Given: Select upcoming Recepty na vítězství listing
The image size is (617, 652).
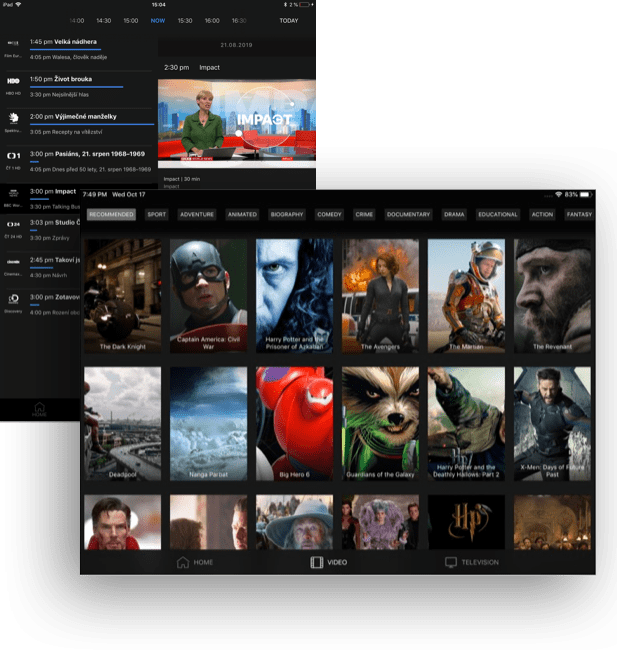Looking at the screenshot, I should [x=66, y=132].
